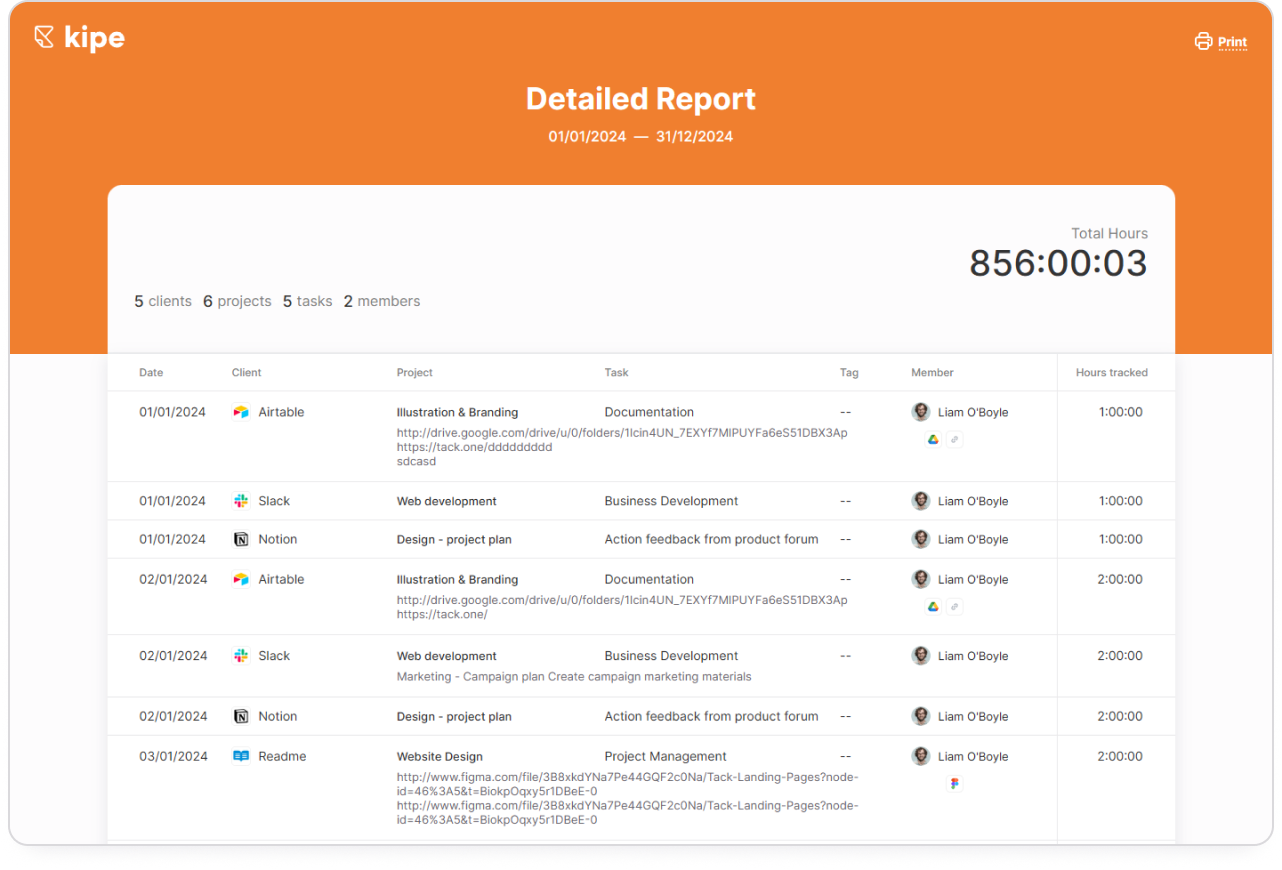Click the Date column header
1282x870 pixels.
point(151,372)
